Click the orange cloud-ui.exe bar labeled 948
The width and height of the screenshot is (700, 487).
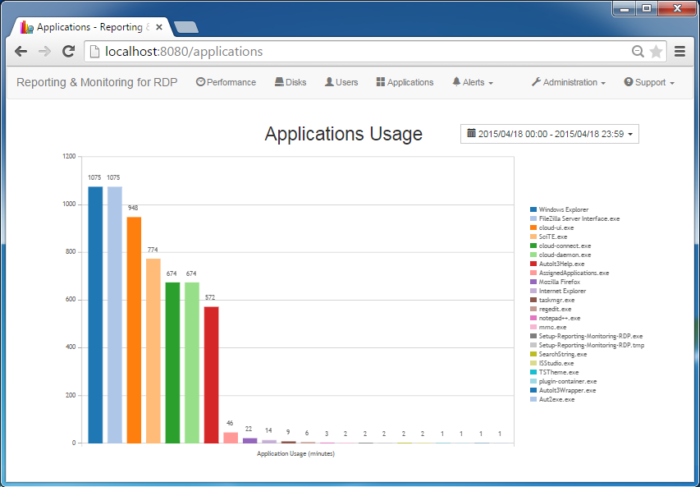coord(134,330)
